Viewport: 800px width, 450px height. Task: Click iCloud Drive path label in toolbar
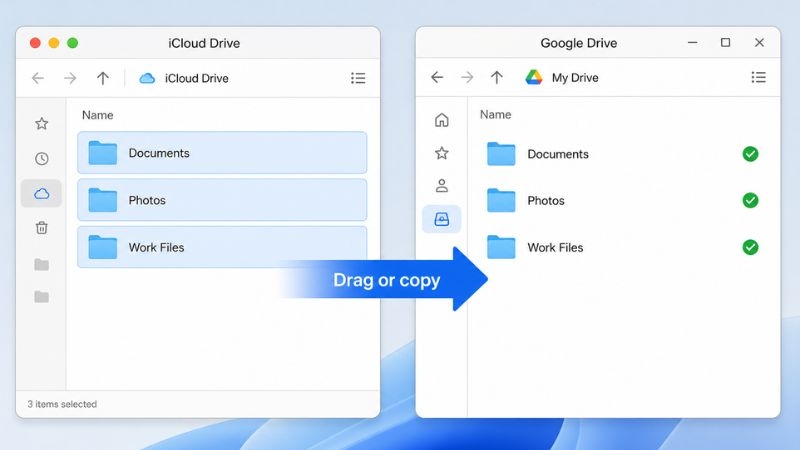point(196,78)
